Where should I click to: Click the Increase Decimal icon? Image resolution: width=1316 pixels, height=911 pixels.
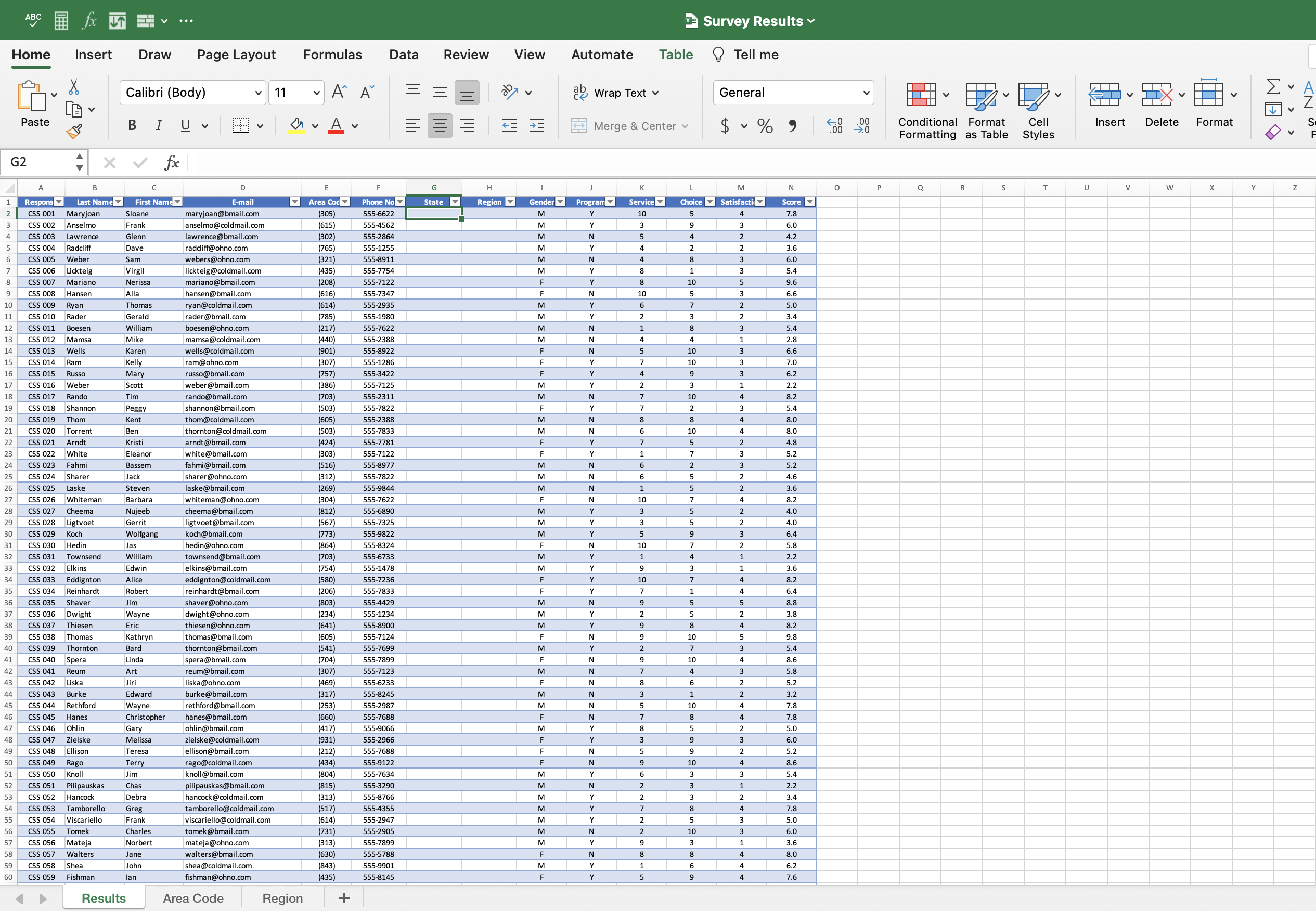(x=834, y=126)
